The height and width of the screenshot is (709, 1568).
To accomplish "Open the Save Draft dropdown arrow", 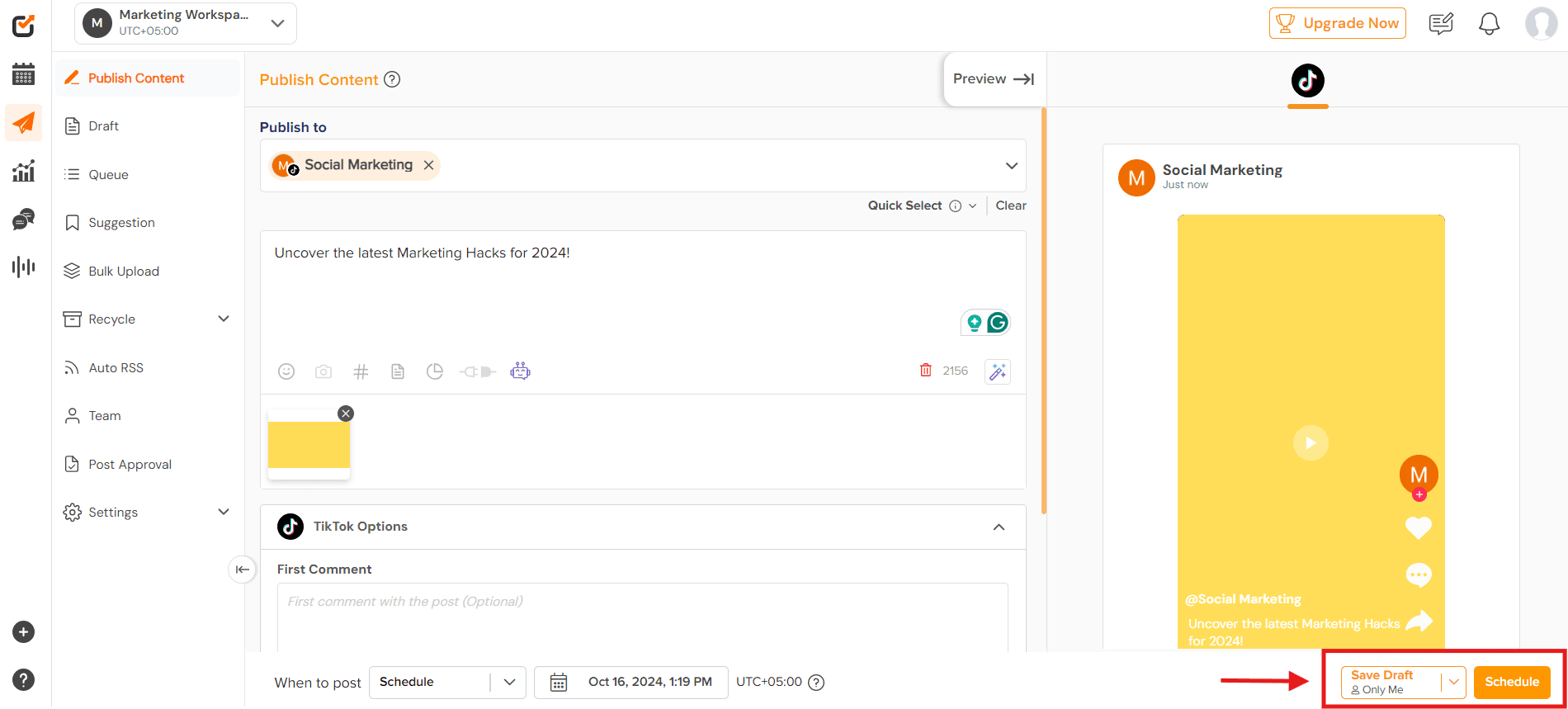I will click(1453, 683).
